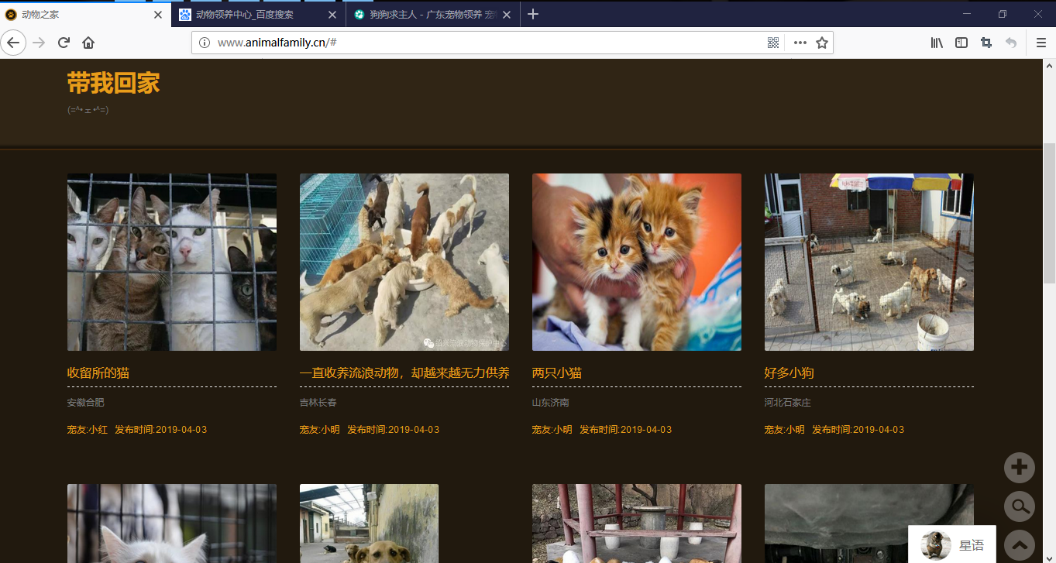Open the 好多小狗 post title

789,373
